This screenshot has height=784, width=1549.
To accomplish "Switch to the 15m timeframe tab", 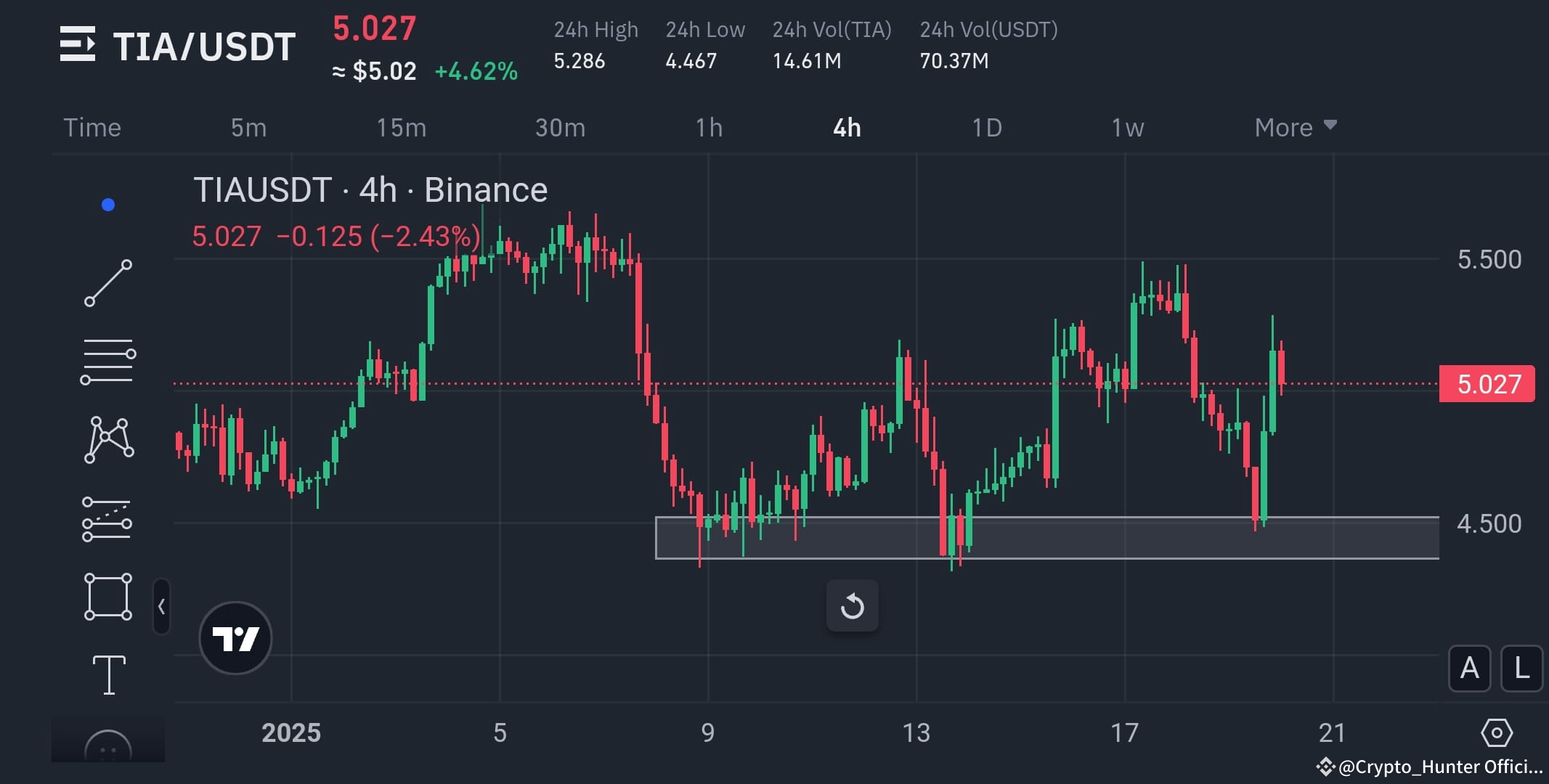I will 401,127.
